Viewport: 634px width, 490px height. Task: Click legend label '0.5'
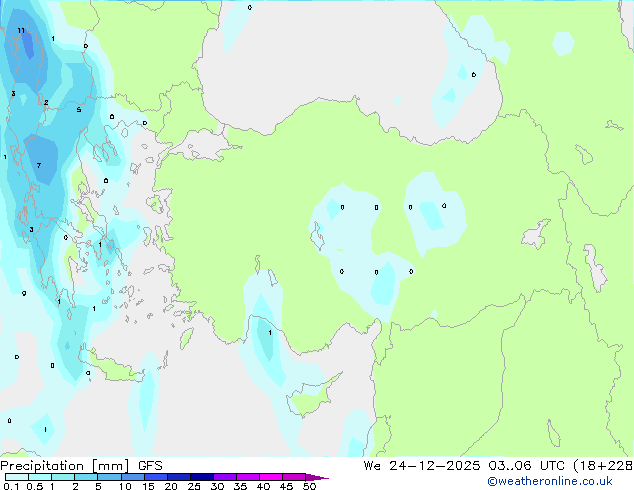(x=34, y=486)
